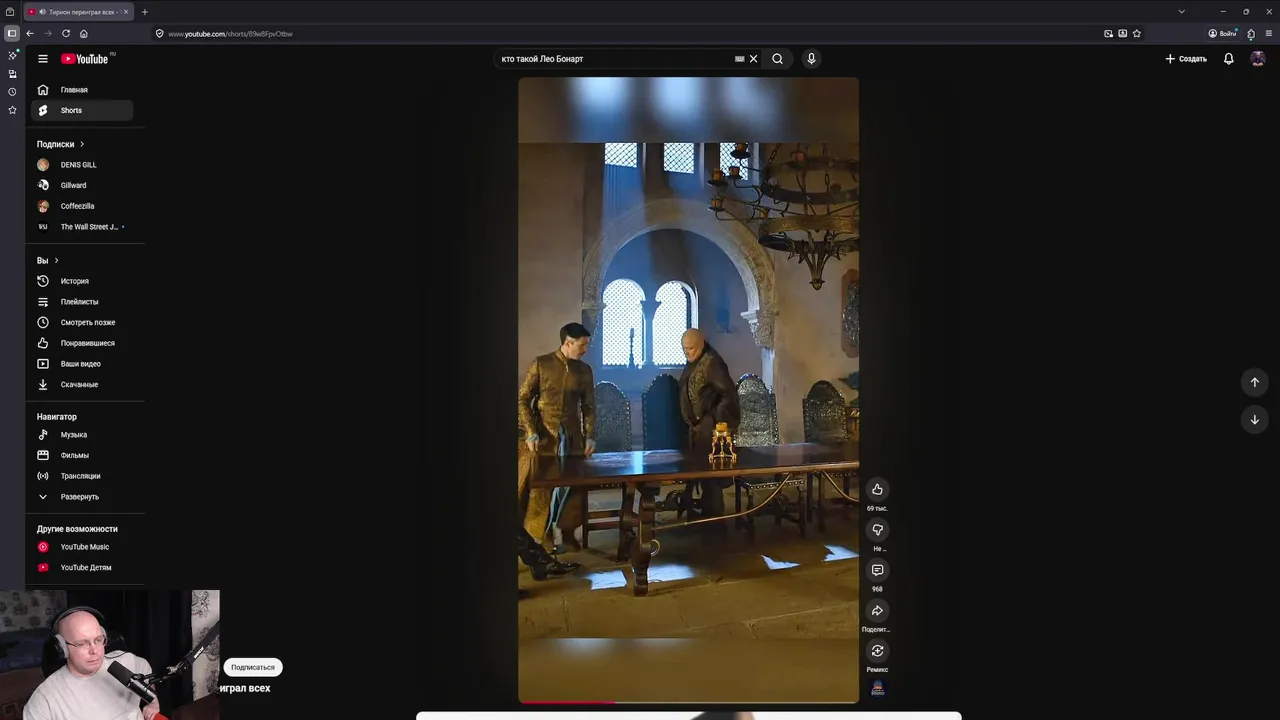This screenshot has width=1280, height=720.
Task: Focus the YouTube search field
Action: point(615,59)
